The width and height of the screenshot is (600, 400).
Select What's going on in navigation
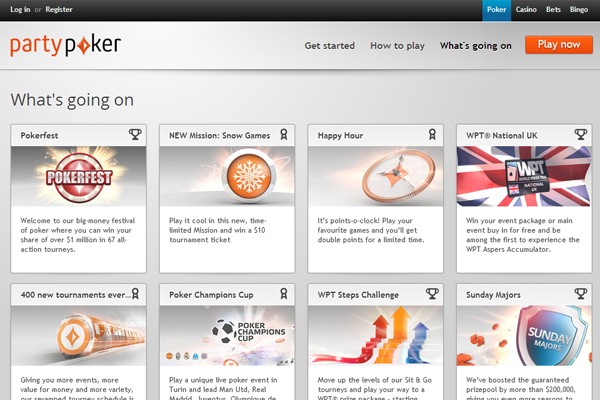(x=476, y=46)
